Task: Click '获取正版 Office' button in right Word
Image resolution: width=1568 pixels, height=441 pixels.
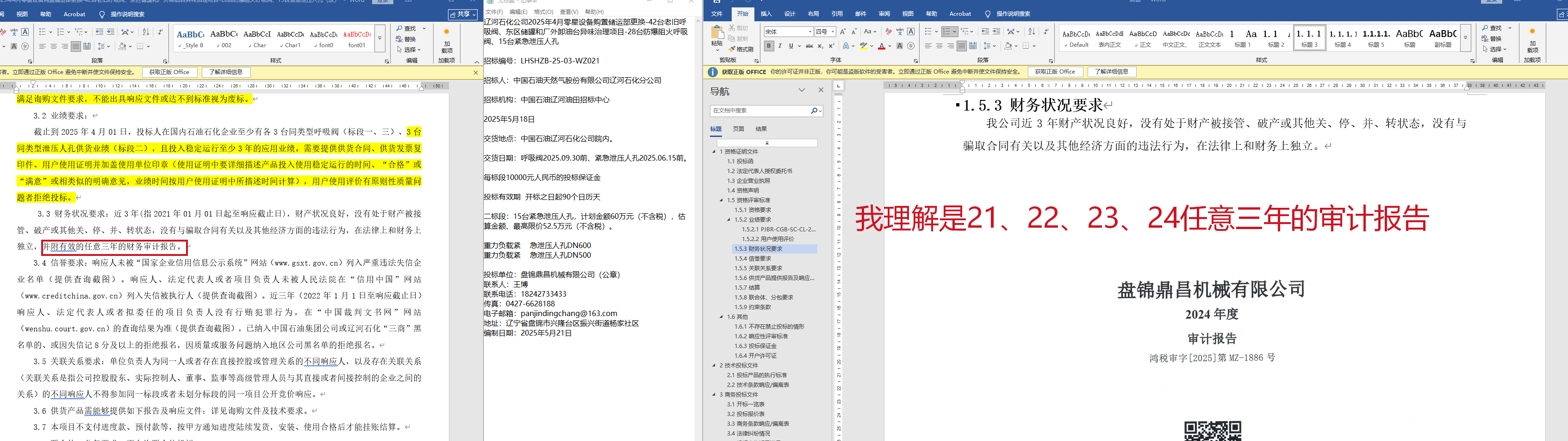Action: [x=1055, y=72]
